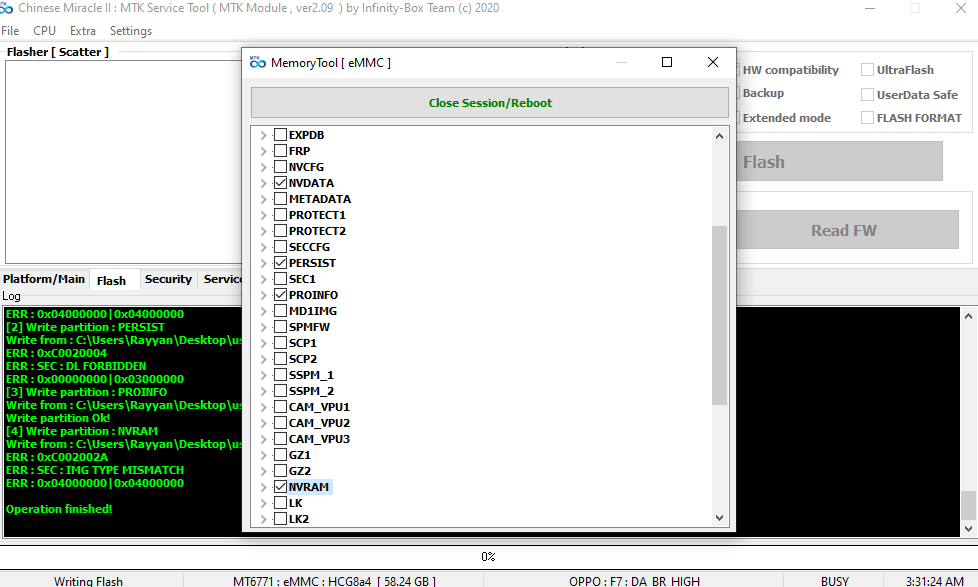
Task: Expand the SEC1 tree node
Action: click(x=263, y=279)
